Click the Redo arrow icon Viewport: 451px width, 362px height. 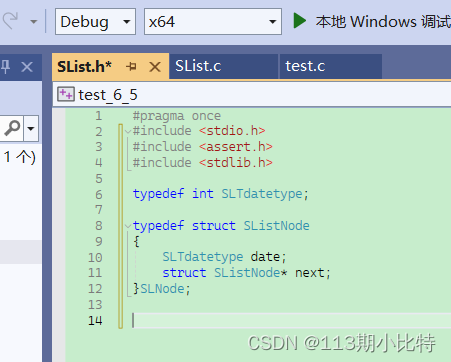pos(10,21)
